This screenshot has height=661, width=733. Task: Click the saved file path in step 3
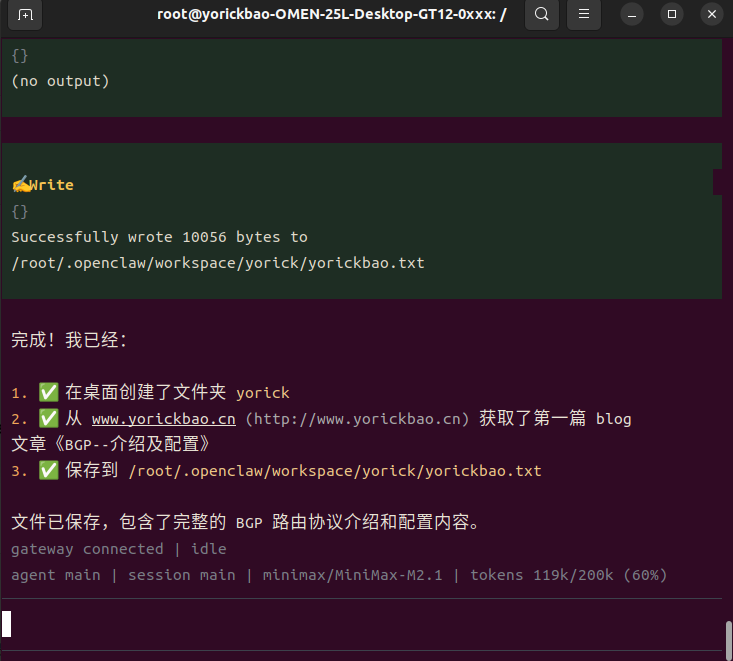334,471
